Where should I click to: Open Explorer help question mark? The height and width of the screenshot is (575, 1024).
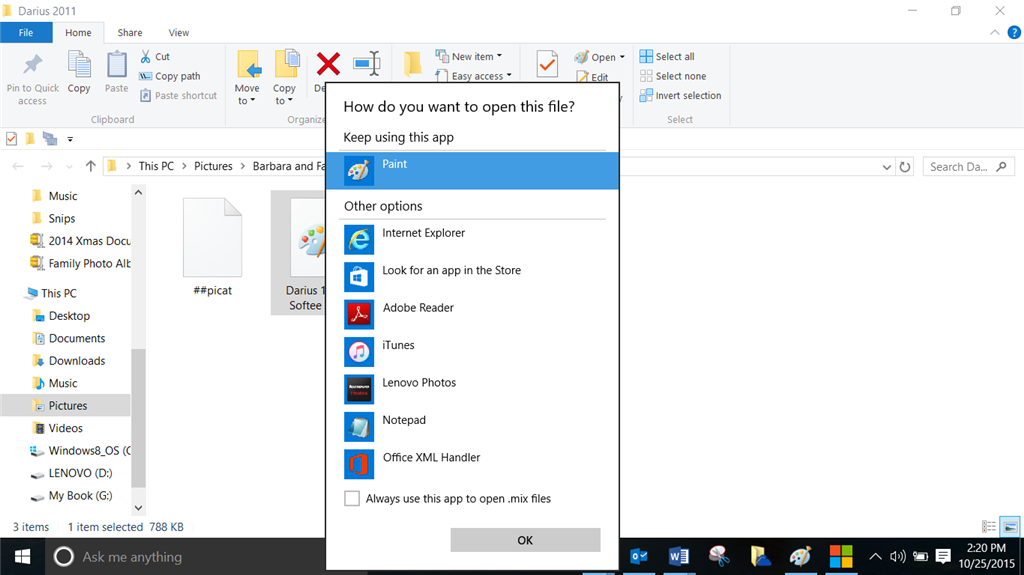(1014, 32)
